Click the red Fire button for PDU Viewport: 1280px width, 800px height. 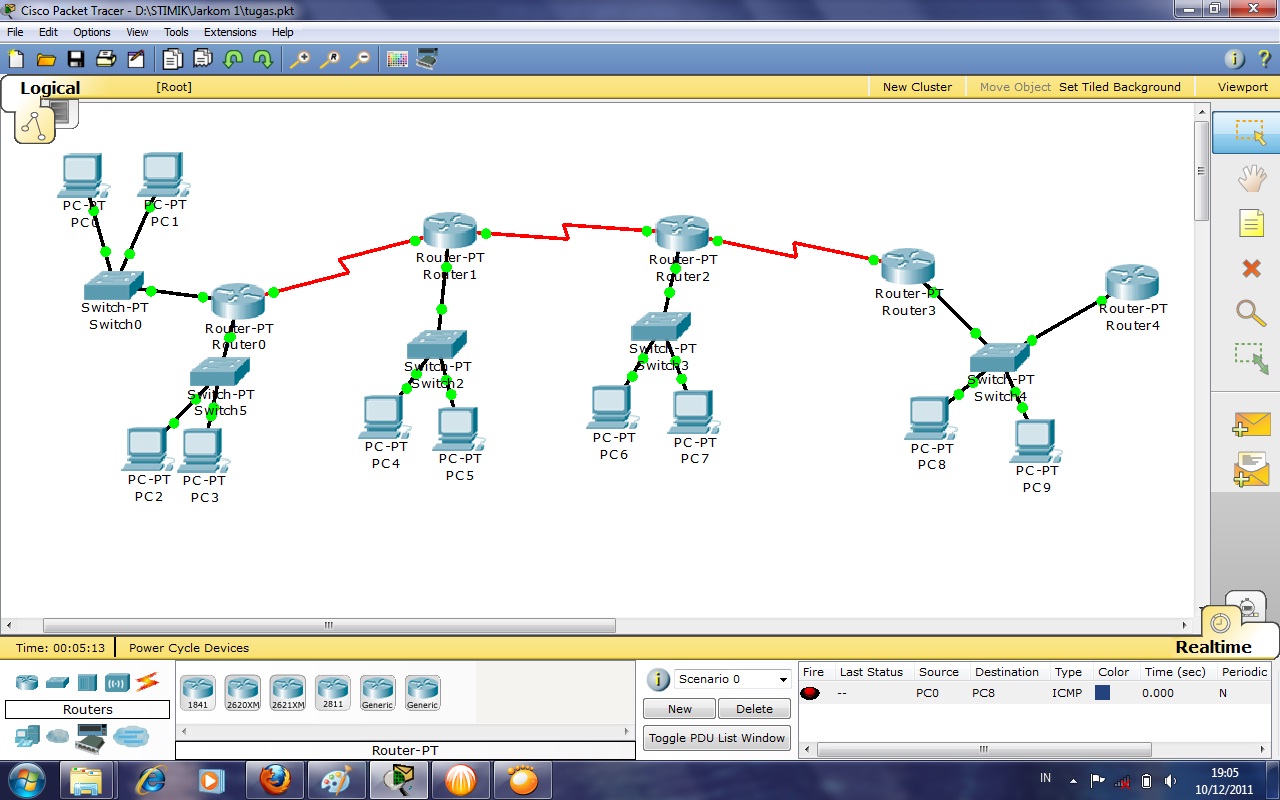[x=810, y=693]
